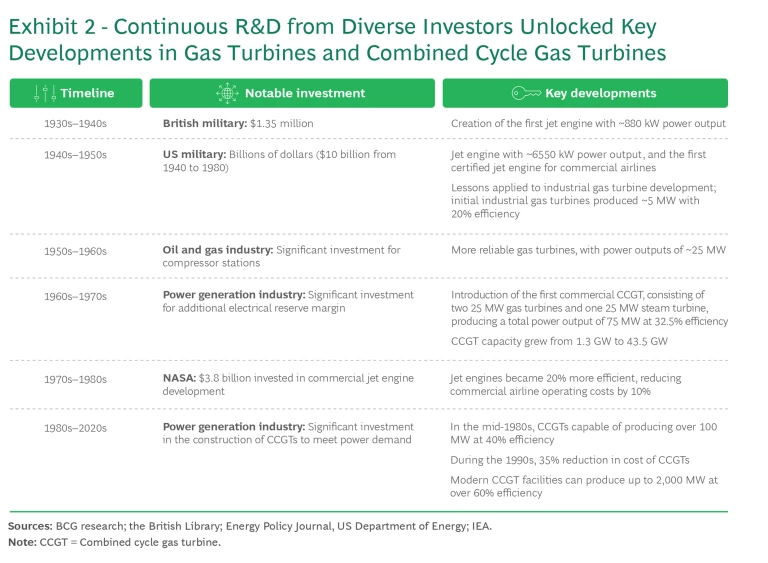Click the CCGT definition note
Image resolution: width=768 pixels, height=563 pixels.
(x=114, y=542)
